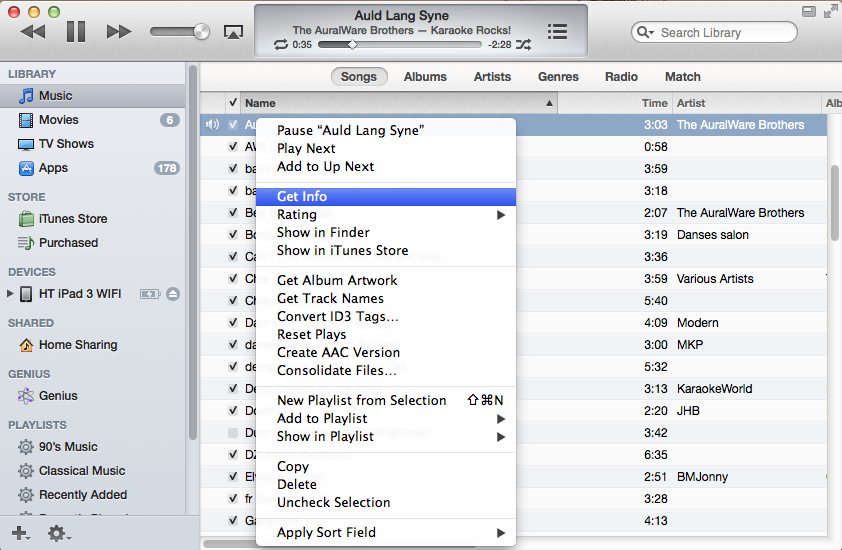The width and height of the screenshot is (842, 550).
Task: Check the unchecked song row checkbox
Action: 233,433
